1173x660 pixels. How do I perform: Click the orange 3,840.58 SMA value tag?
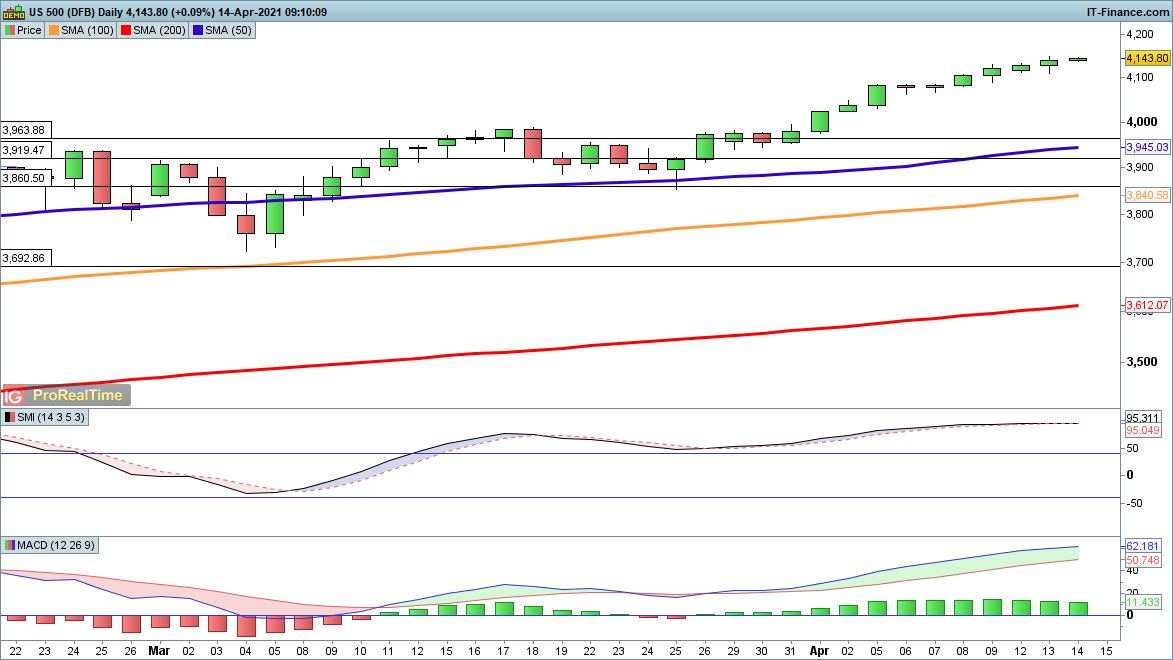pyautogui.click(x=1146, y=195)
